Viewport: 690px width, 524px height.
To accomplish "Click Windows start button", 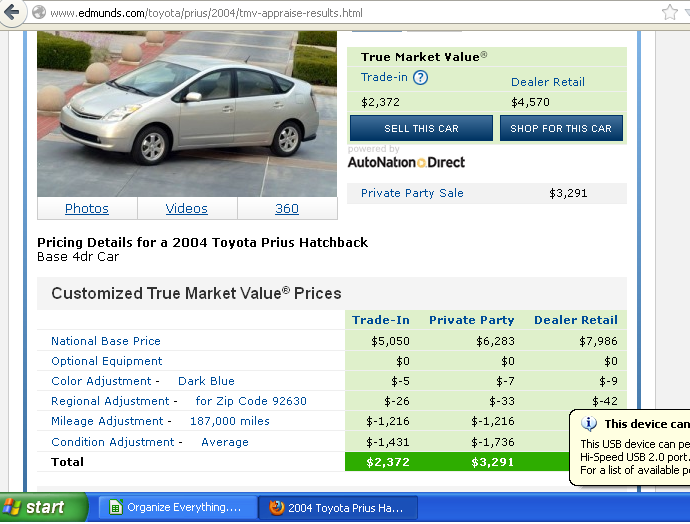I will click(43, 507).
